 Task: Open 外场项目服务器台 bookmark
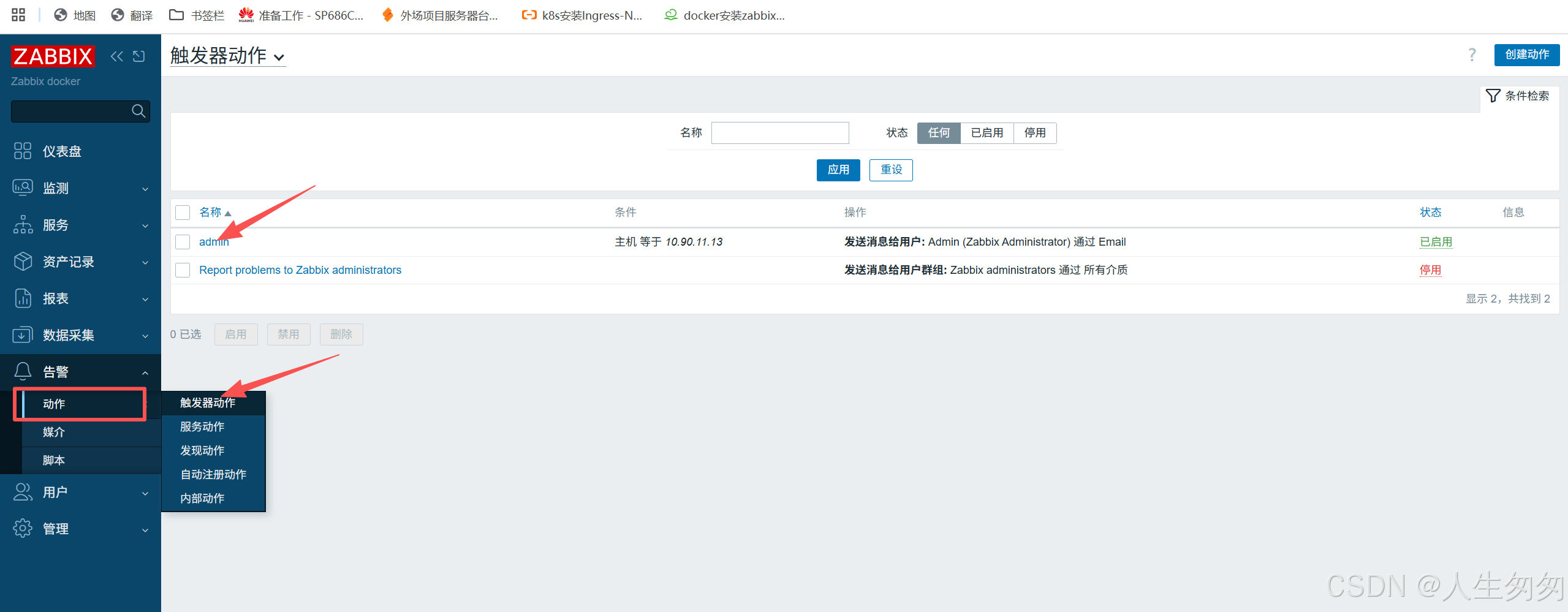click(439, 15)
